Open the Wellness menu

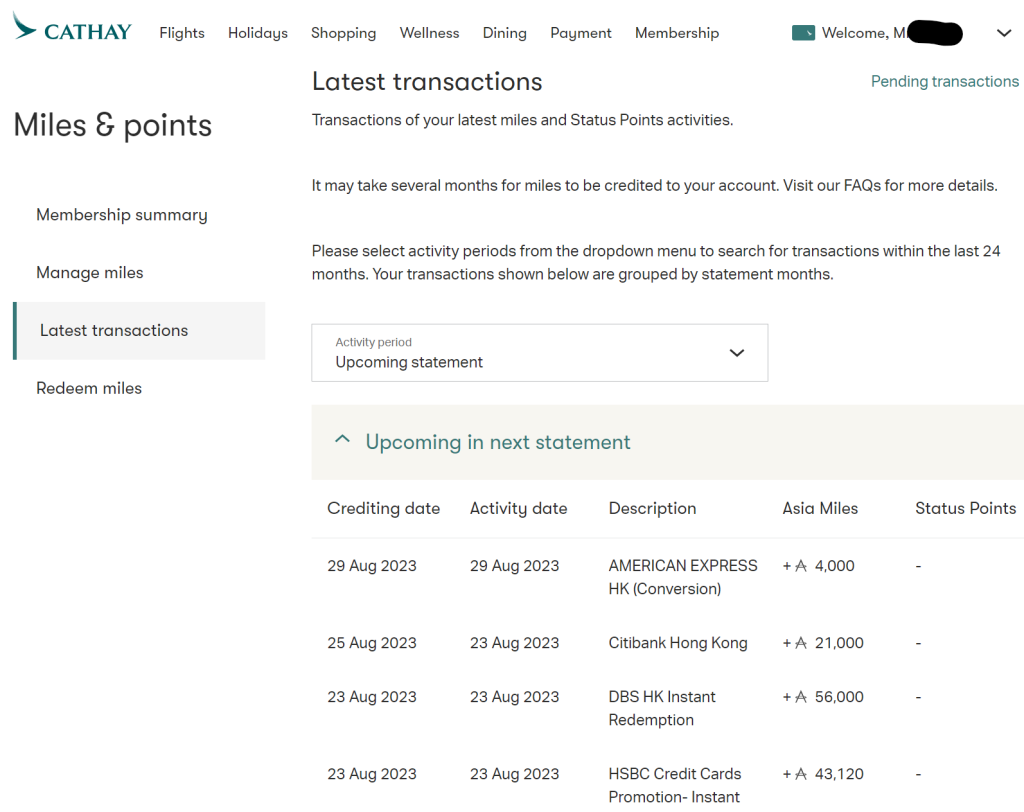click(x=429, y=33)
